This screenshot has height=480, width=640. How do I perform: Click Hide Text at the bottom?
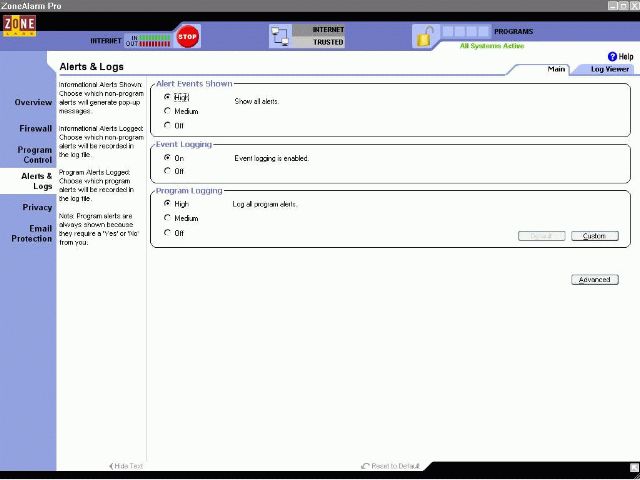(x=126, y=466)
